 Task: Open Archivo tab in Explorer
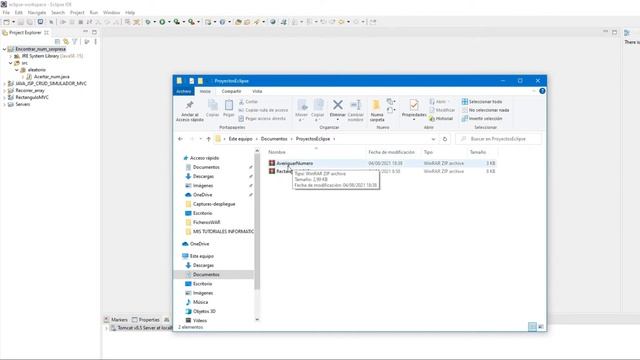184,91
